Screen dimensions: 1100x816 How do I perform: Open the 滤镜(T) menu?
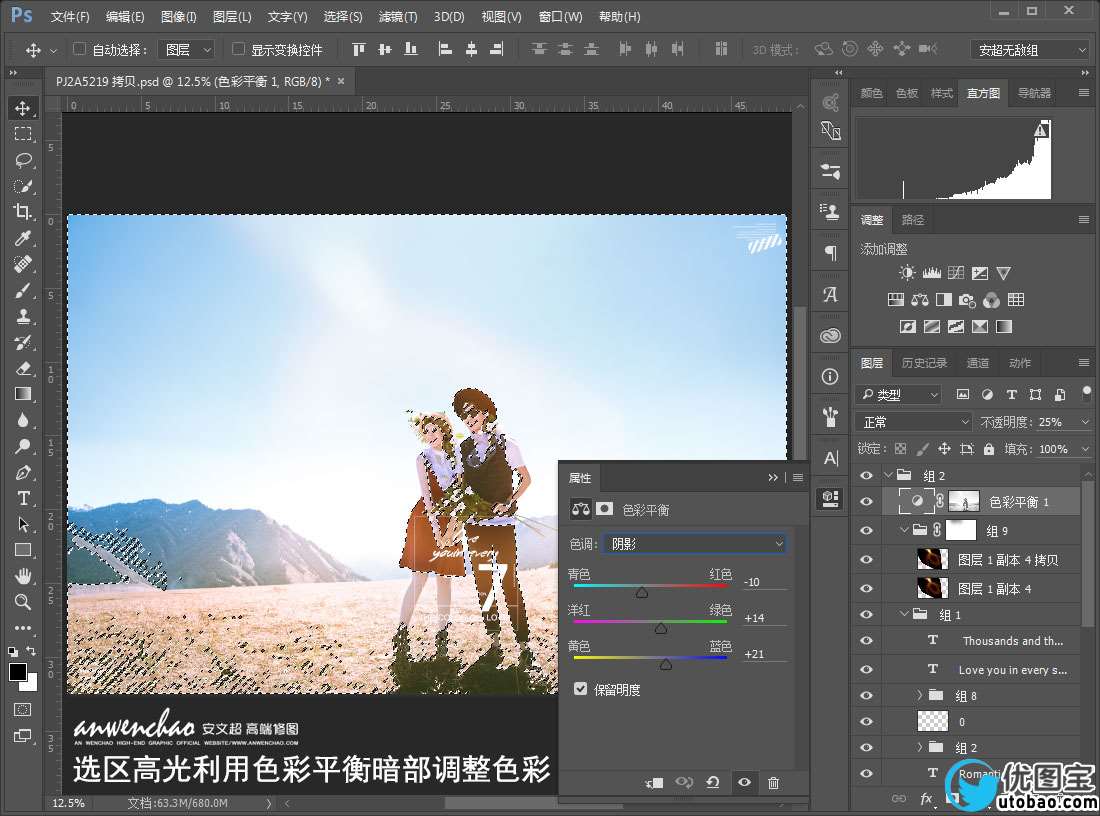click(x=398, y=17)
